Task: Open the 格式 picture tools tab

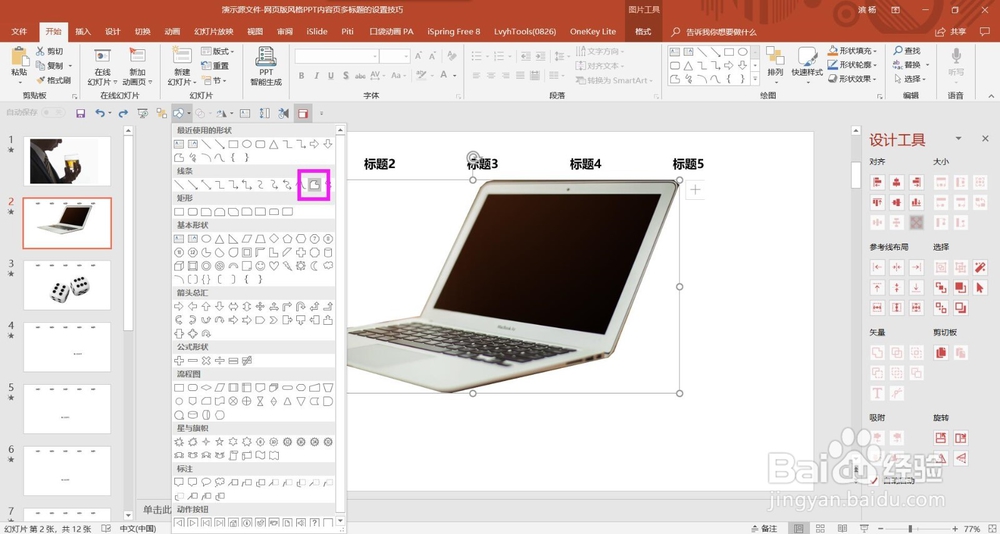Action: 643,32
